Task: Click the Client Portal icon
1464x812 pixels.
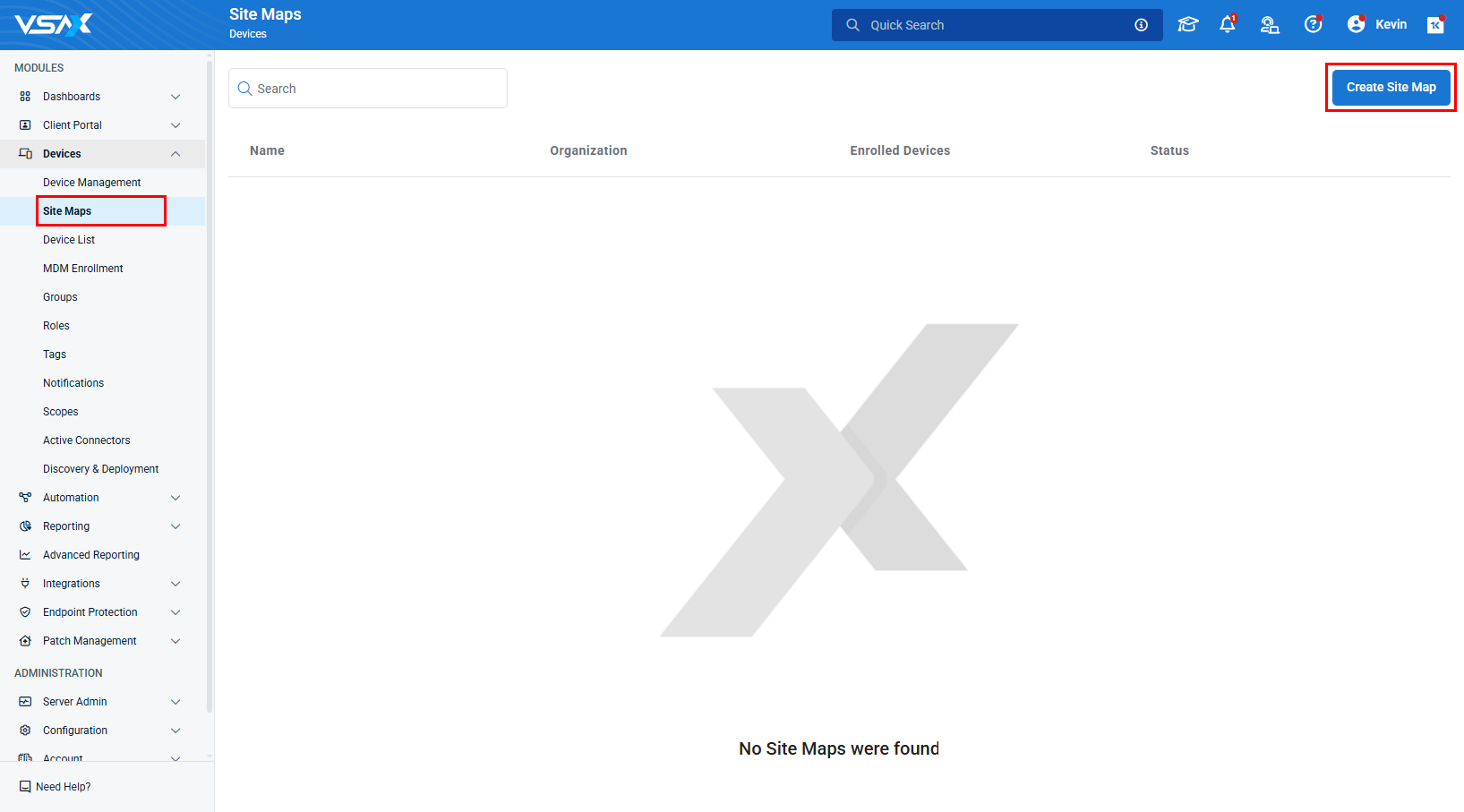Action: click(x=25, y=125)
